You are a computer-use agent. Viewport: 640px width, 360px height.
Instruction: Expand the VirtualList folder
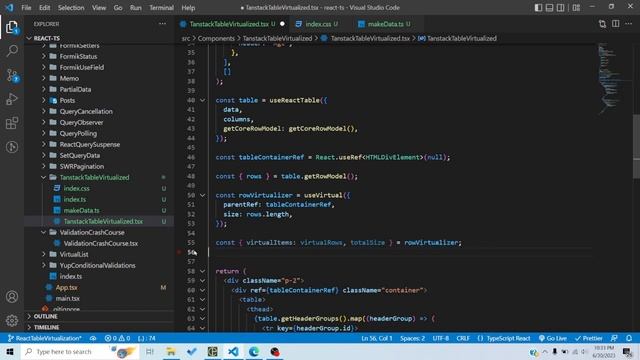click(74, 254)
